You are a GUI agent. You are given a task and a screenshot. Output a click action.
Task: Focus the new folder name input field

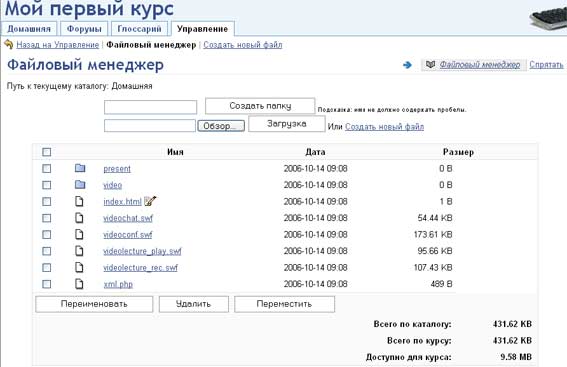click(150, 107)
